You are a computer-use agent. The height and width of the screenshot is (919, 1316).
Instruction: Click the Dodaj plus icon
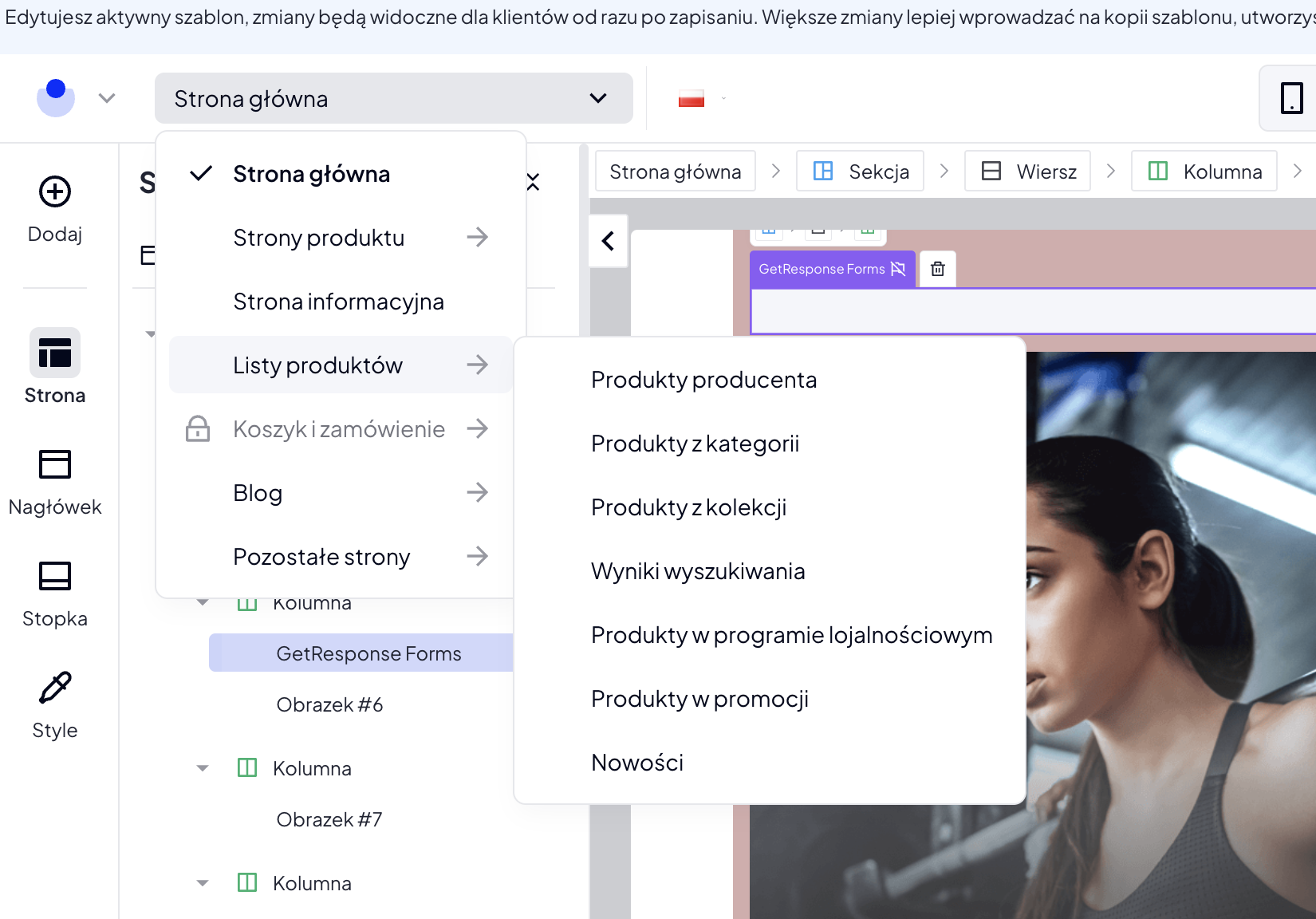[55, 192]
